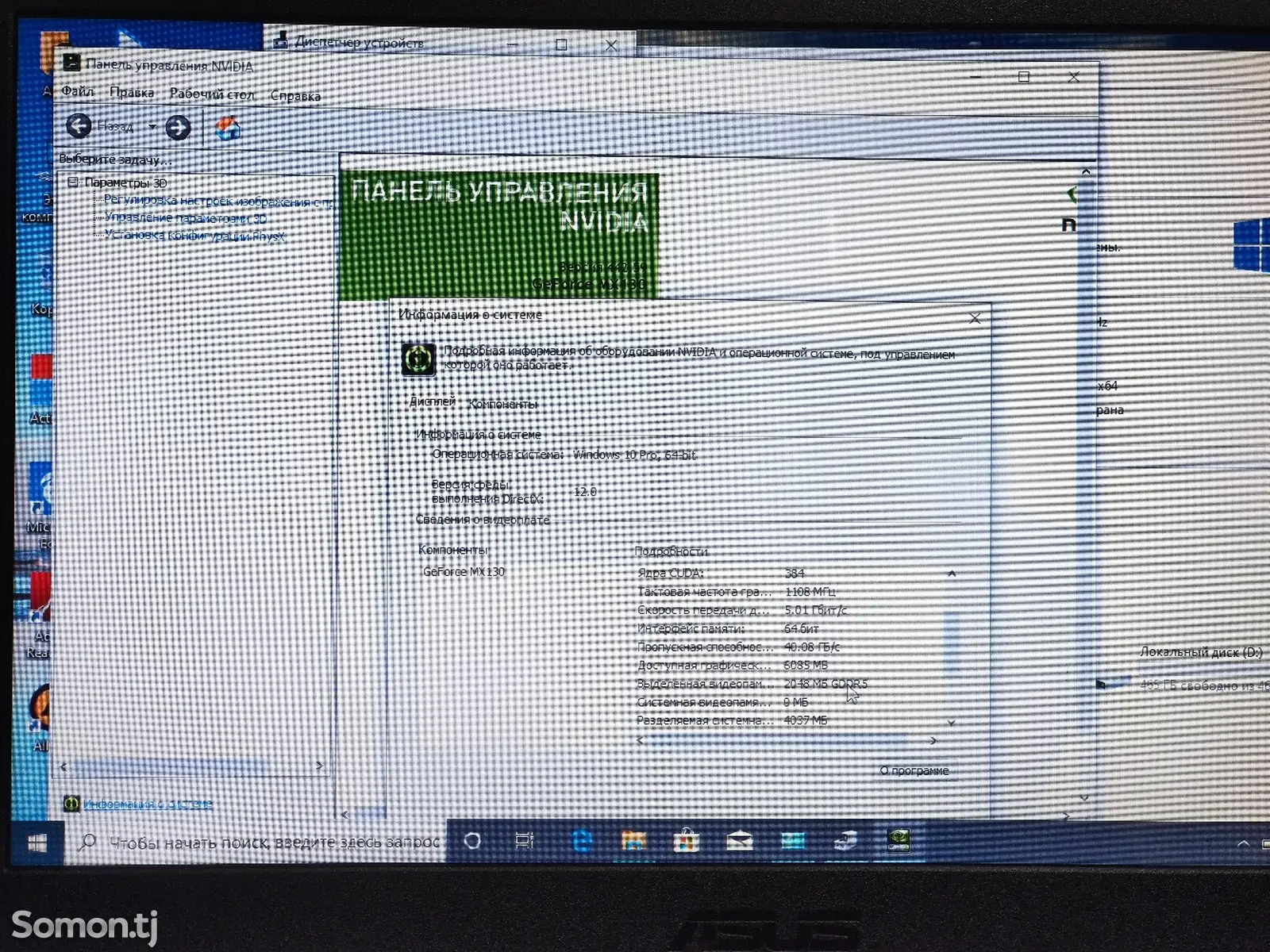
Task: Click Локальный диск (D:) in background window
Action: [x=1201, y=652]
